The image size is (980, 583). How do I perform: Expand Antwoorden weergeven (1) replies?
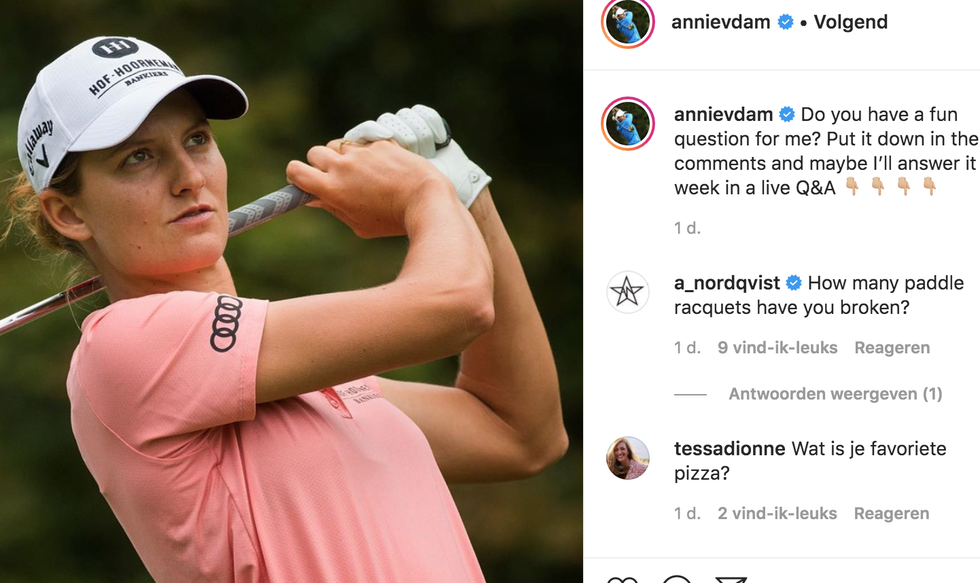click(835, 394)
